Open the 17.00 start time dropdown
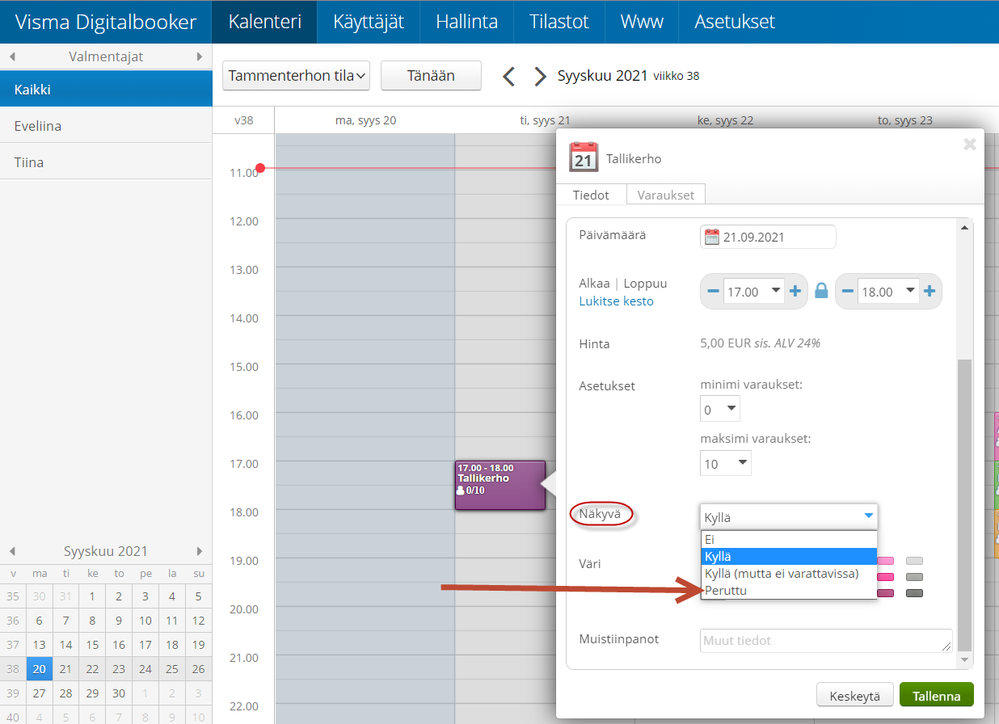Screen dimensions: 999x724 [x=754, y=292]
